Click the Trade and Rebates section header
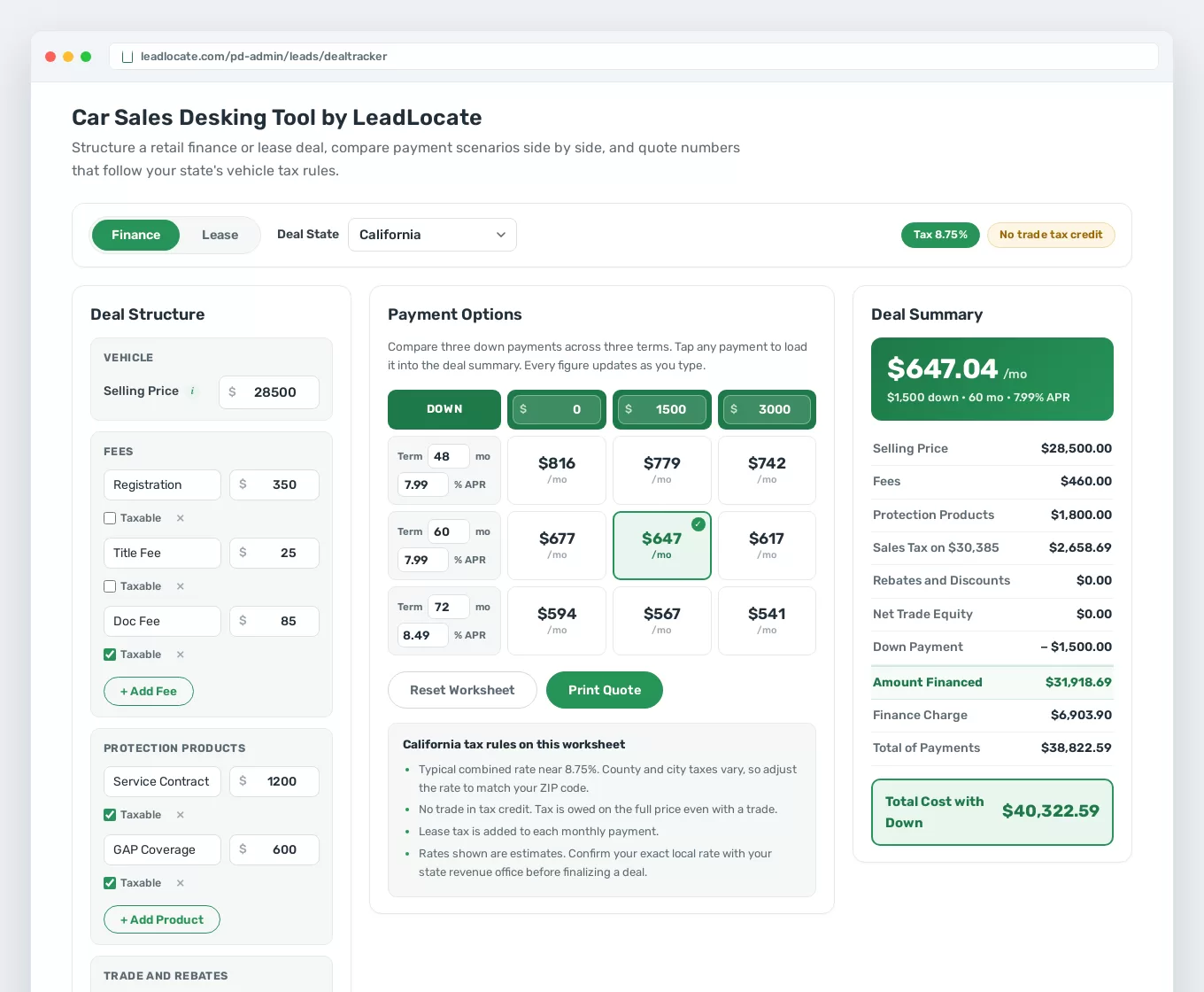 pos(166,976)
